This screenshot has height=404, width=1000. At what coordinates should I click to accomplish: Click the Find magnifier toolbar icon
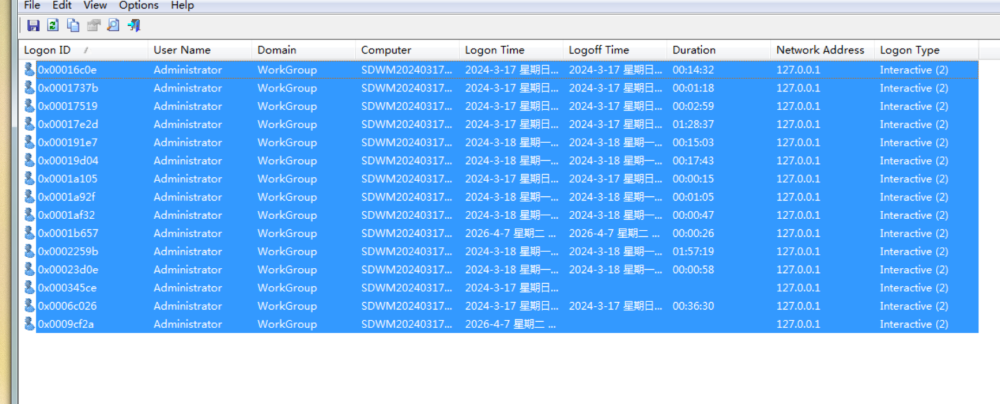pos(113,25)
